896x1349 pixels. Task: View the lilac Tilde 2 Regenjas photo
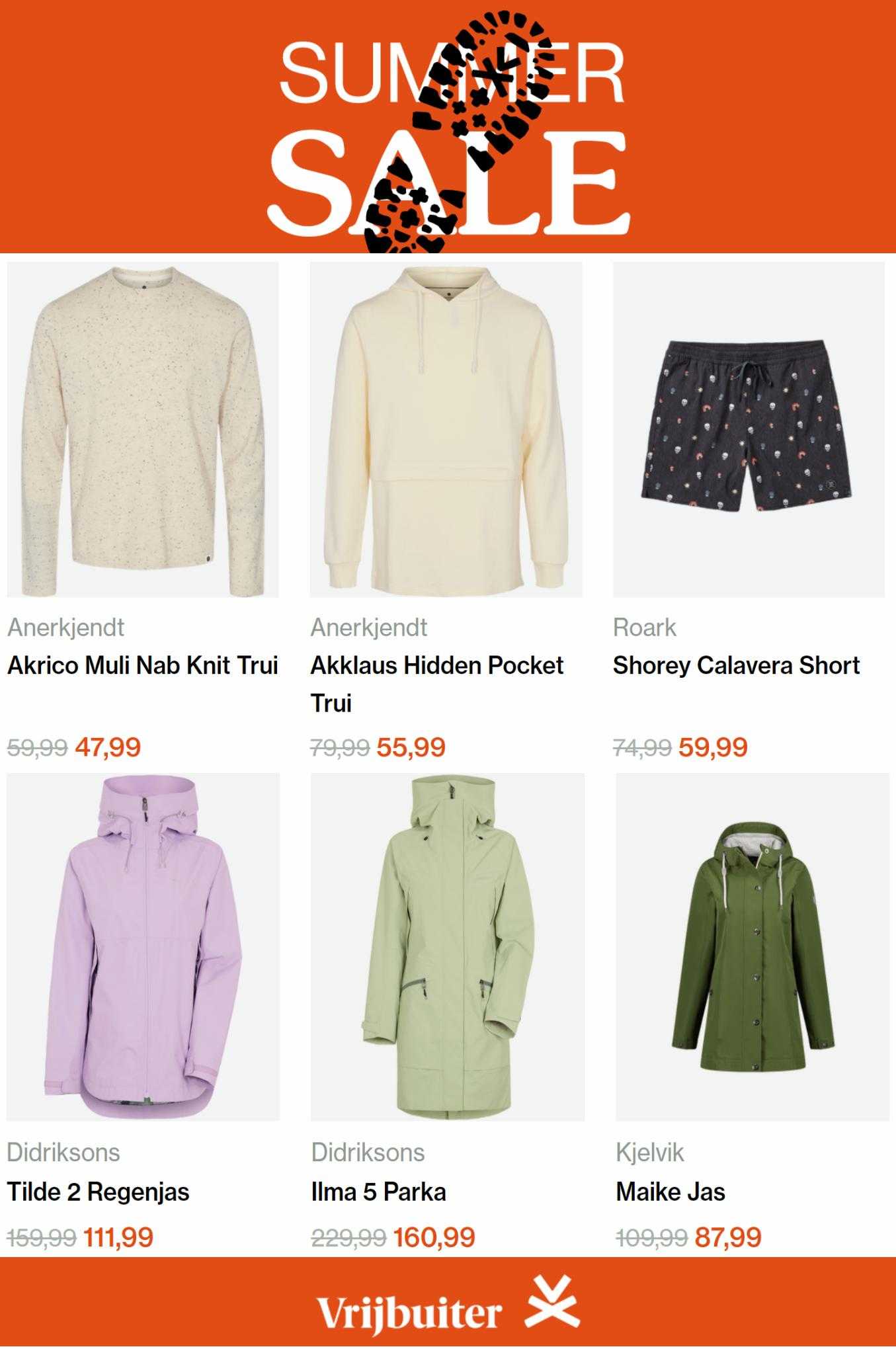[143, 947]
